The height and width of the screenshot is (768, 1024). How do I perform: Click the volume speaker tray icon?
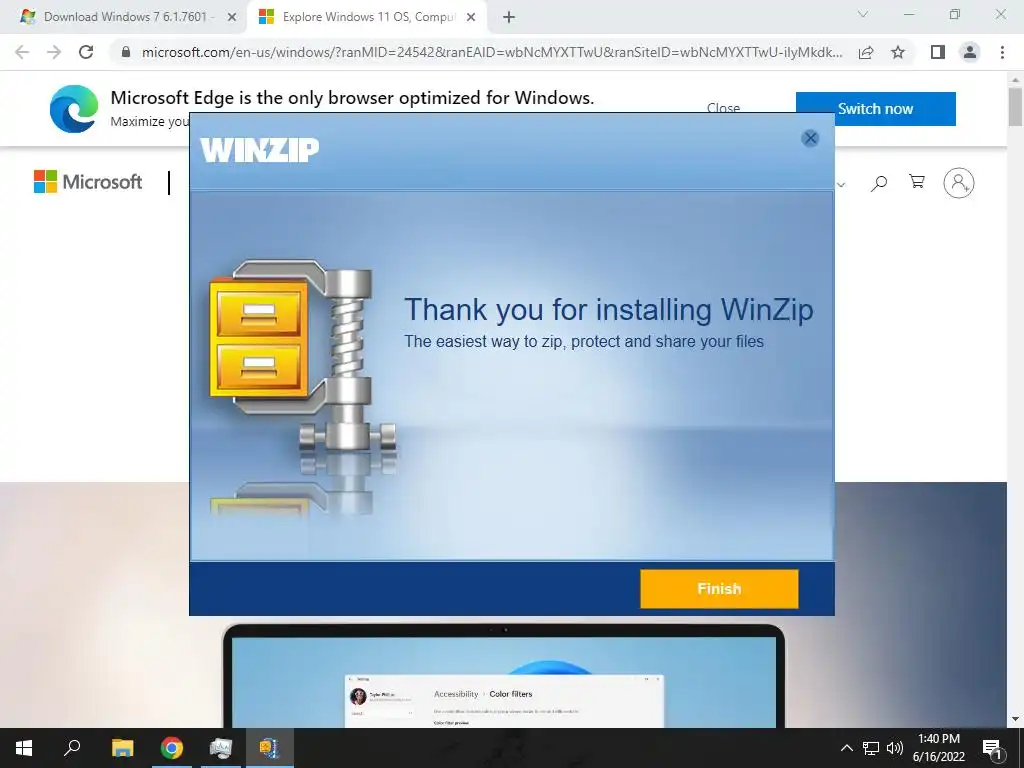pos(895,748)
